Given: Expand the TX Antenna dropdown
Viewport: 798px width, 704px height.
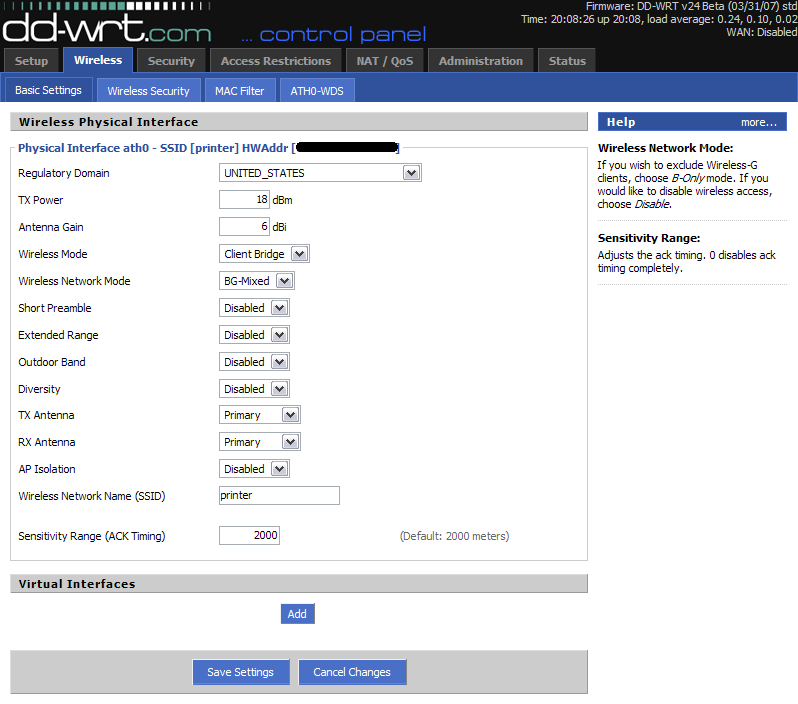Looking at the screenshot, I should tap(260, 415).
